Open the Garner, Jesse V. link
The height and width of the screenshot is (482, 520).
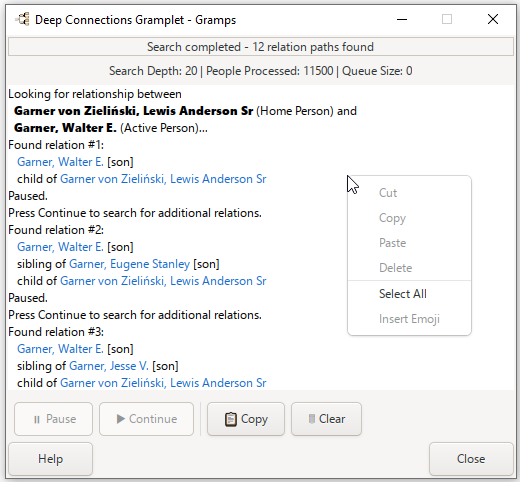(x=109, y=366)
